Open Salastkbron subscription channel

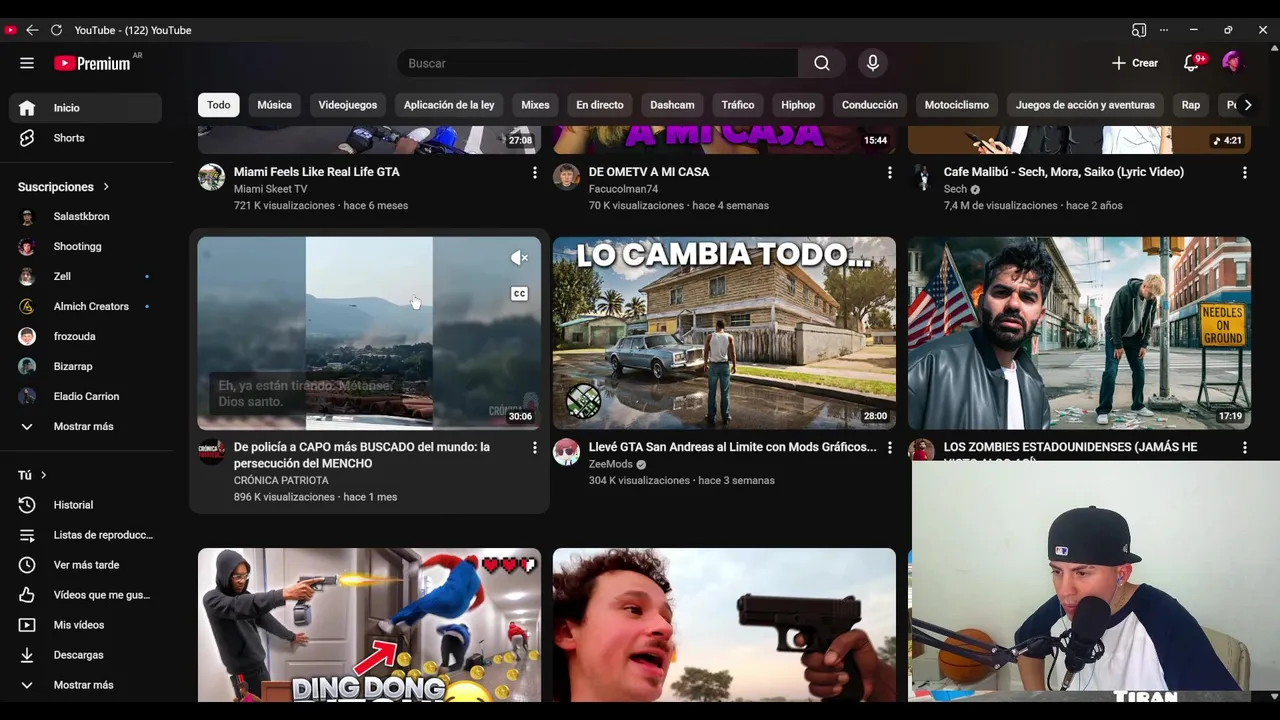click(85, 217)
